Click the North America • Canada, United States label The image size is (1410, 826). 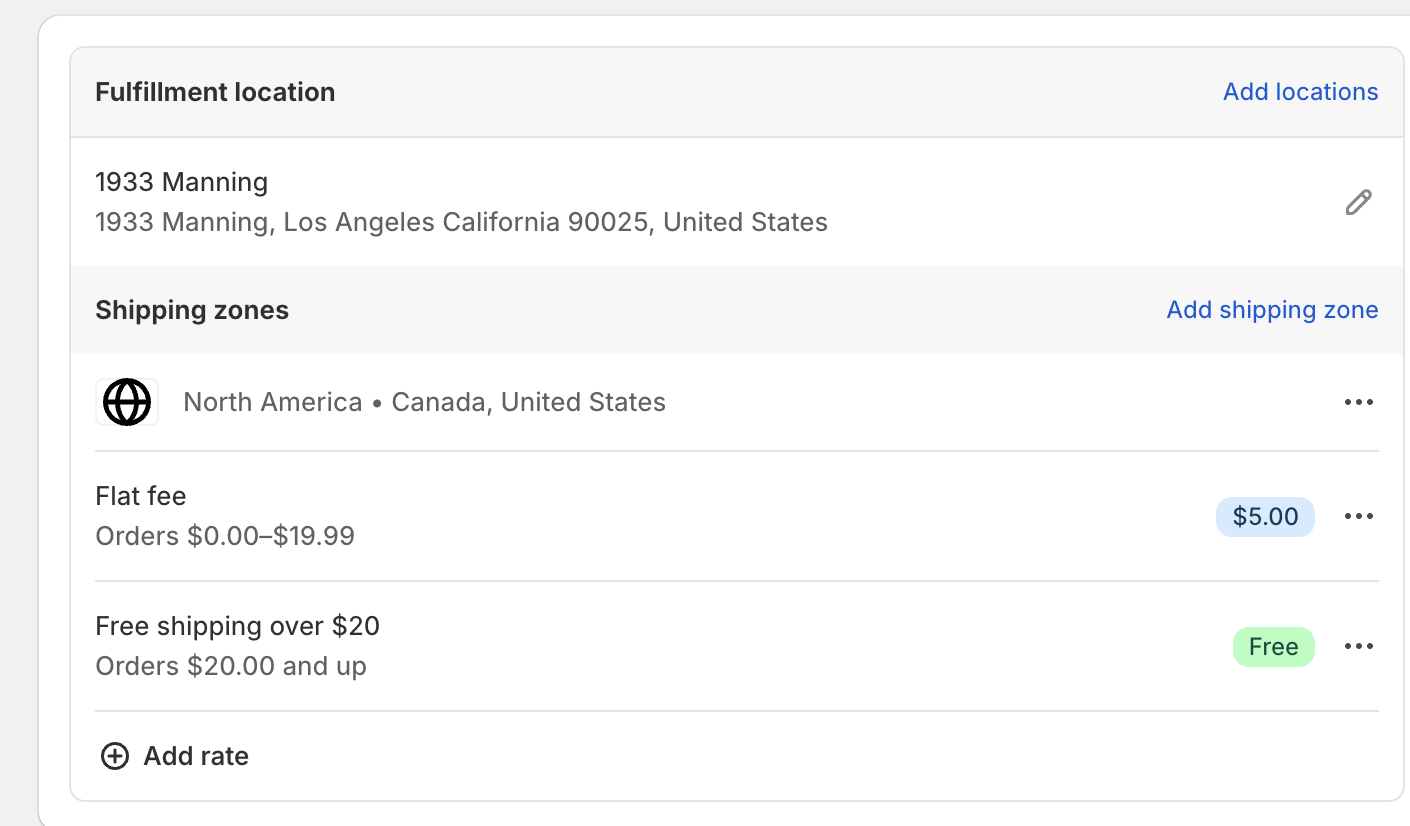click(x=425, y=402)
